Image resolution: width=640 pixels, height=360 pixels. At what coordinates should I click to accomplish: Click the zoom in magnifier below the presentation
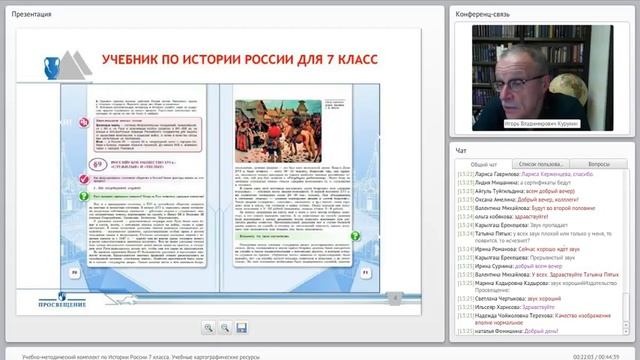[x=209, y=328]
